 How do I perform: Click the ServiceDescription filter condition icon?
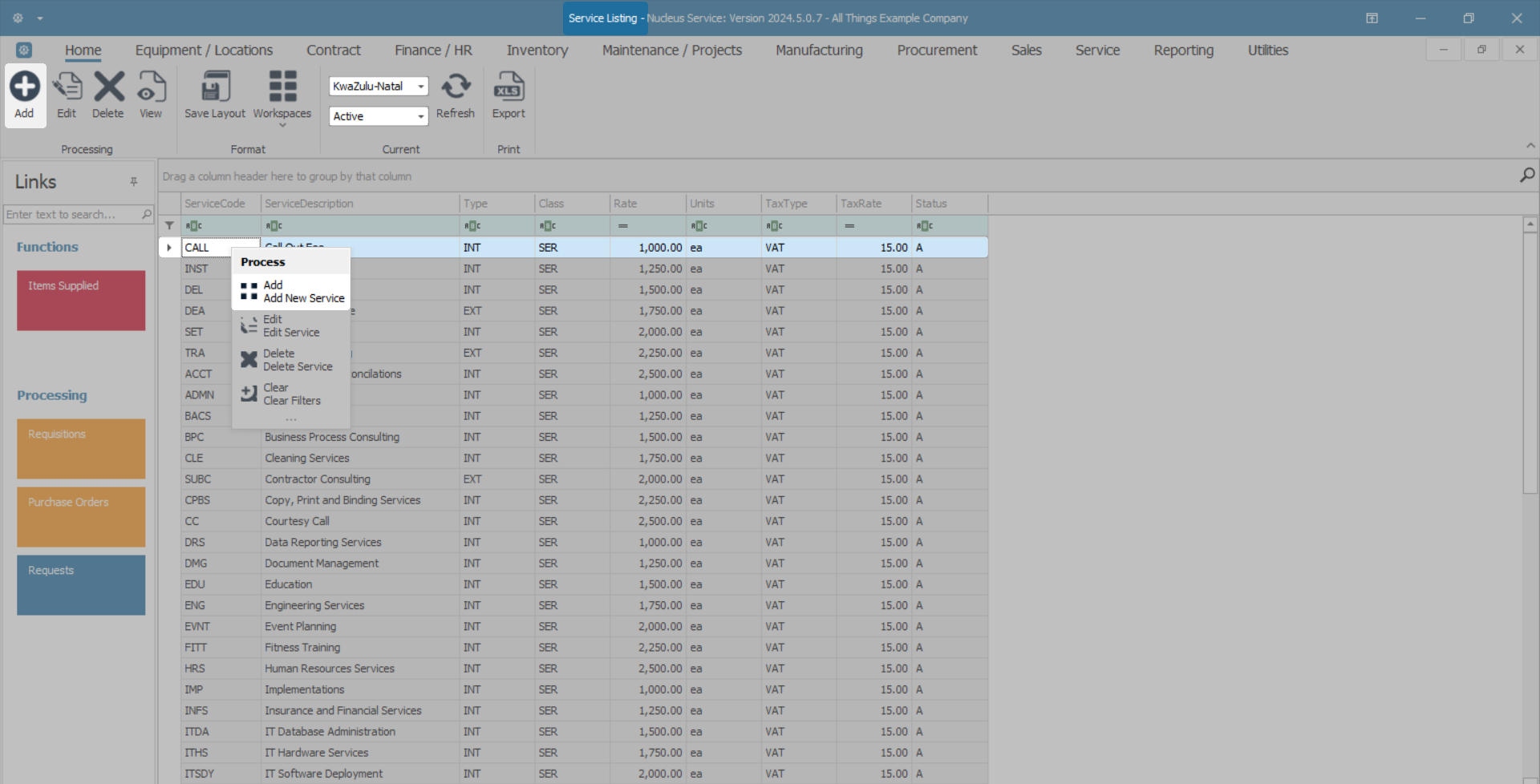[274, 226]
